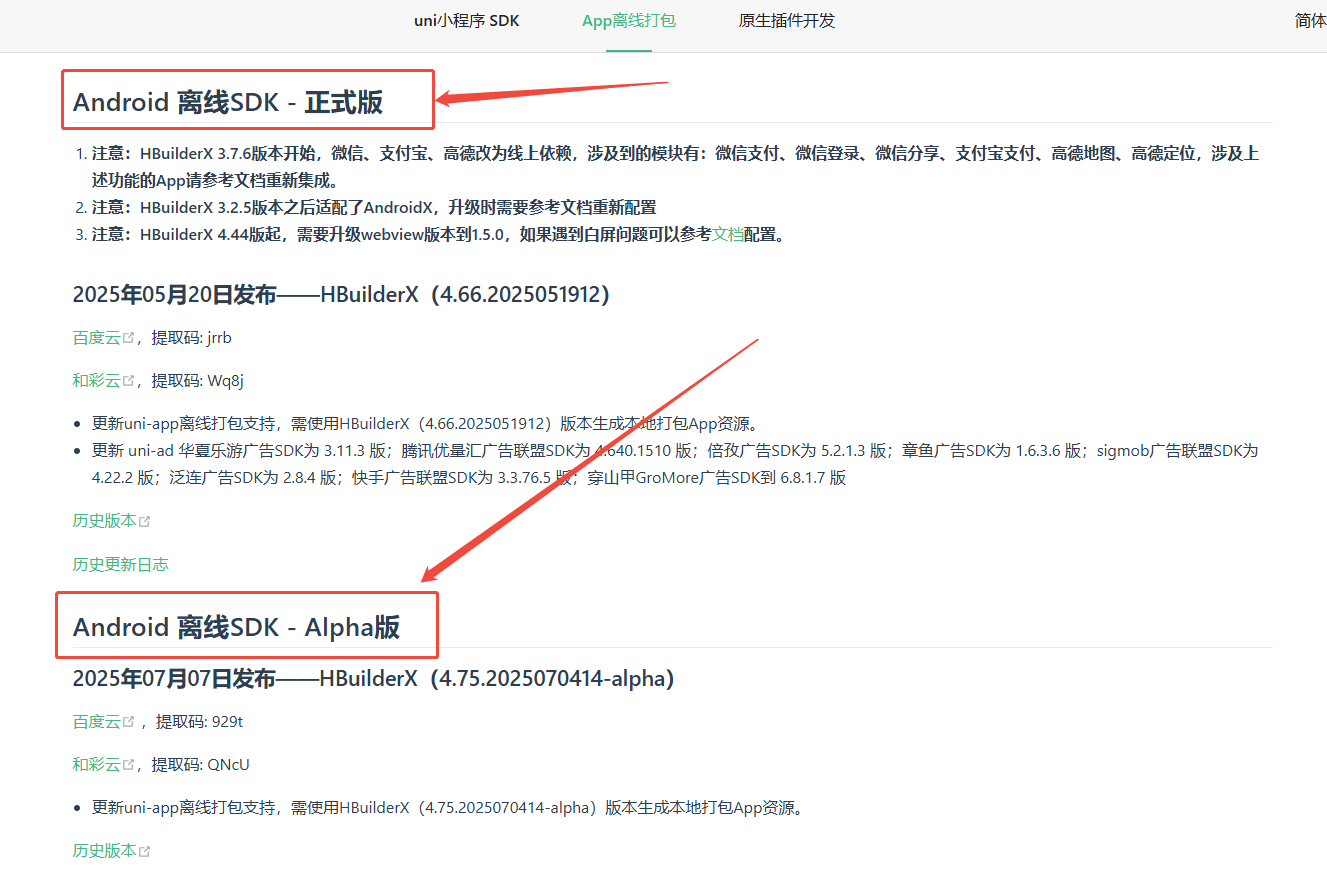
Task: Click 百度云 link with extraction code 929t
Action: pos(96,722)
